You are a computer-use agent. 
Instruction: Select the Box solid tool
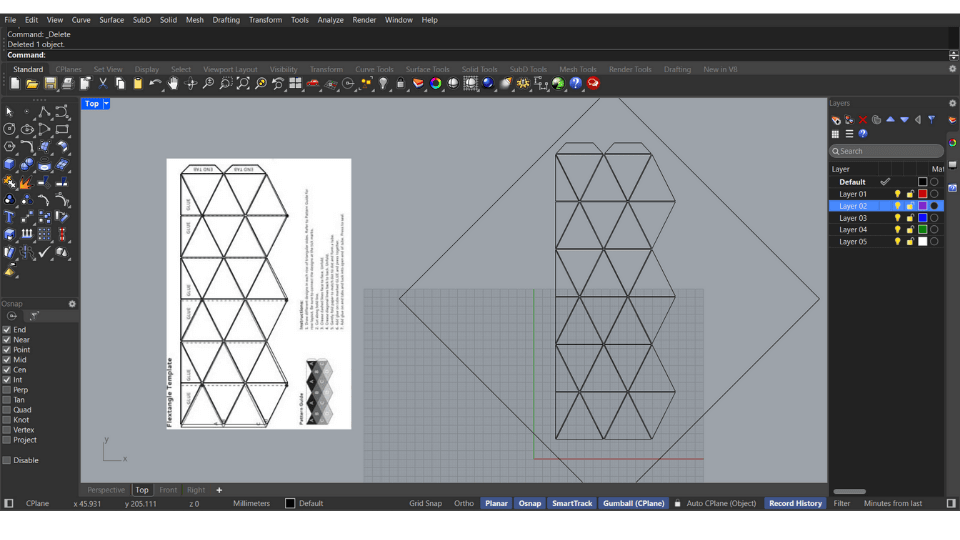pos(10,165)
